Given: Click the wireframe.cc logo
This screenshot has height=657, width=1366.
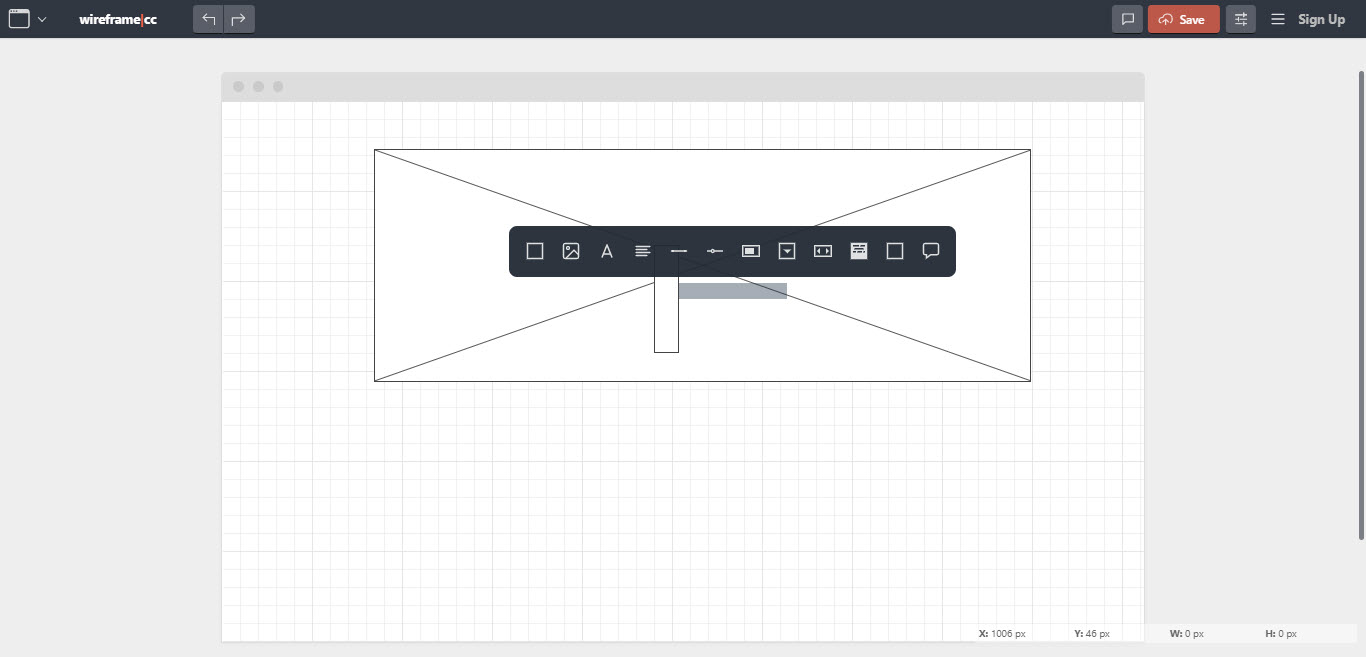Looking at the screenshot, I should pyautogui.click(x=118, y=18).
